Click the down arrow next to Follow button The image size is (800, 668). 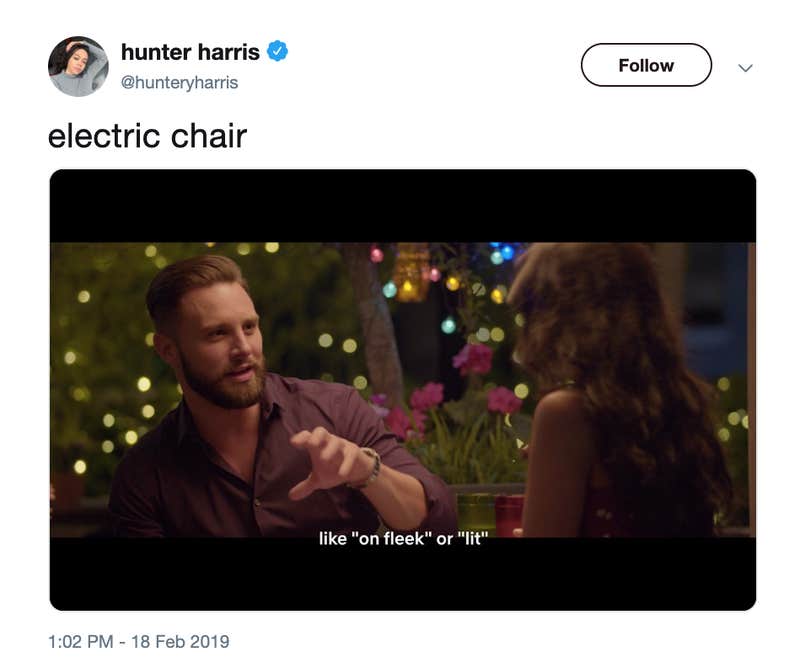pyautogui.click(x=744, y=66)
